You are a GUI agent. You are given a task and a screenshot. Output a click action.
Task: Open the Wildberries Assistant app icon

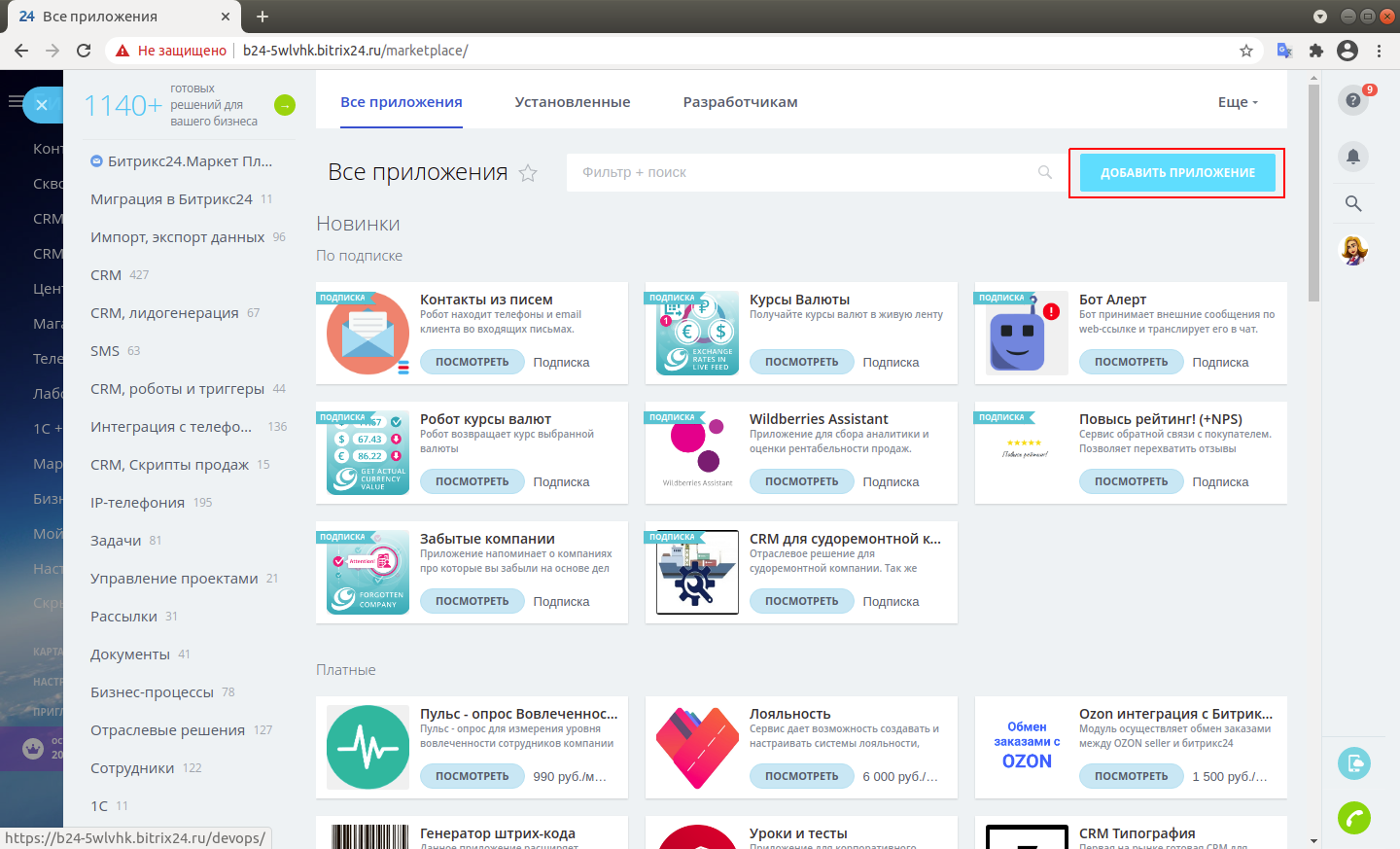[x=698, y=453]
